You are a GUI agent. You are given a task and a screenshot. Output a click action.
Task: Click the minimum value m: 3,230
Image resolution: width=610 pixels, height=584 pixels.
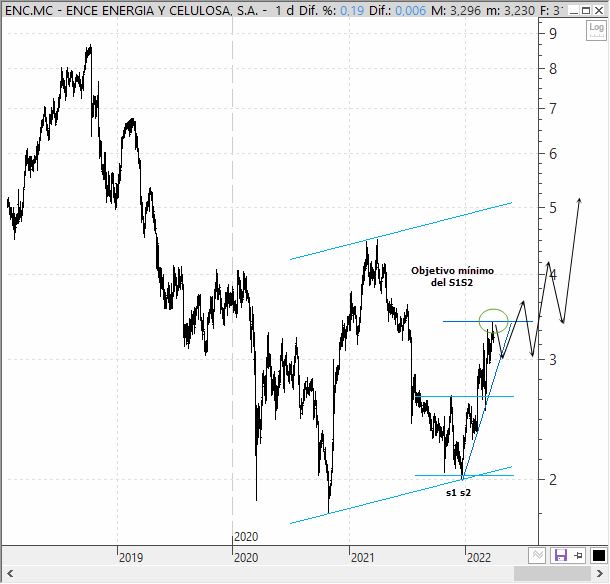(x=510, y=11)
